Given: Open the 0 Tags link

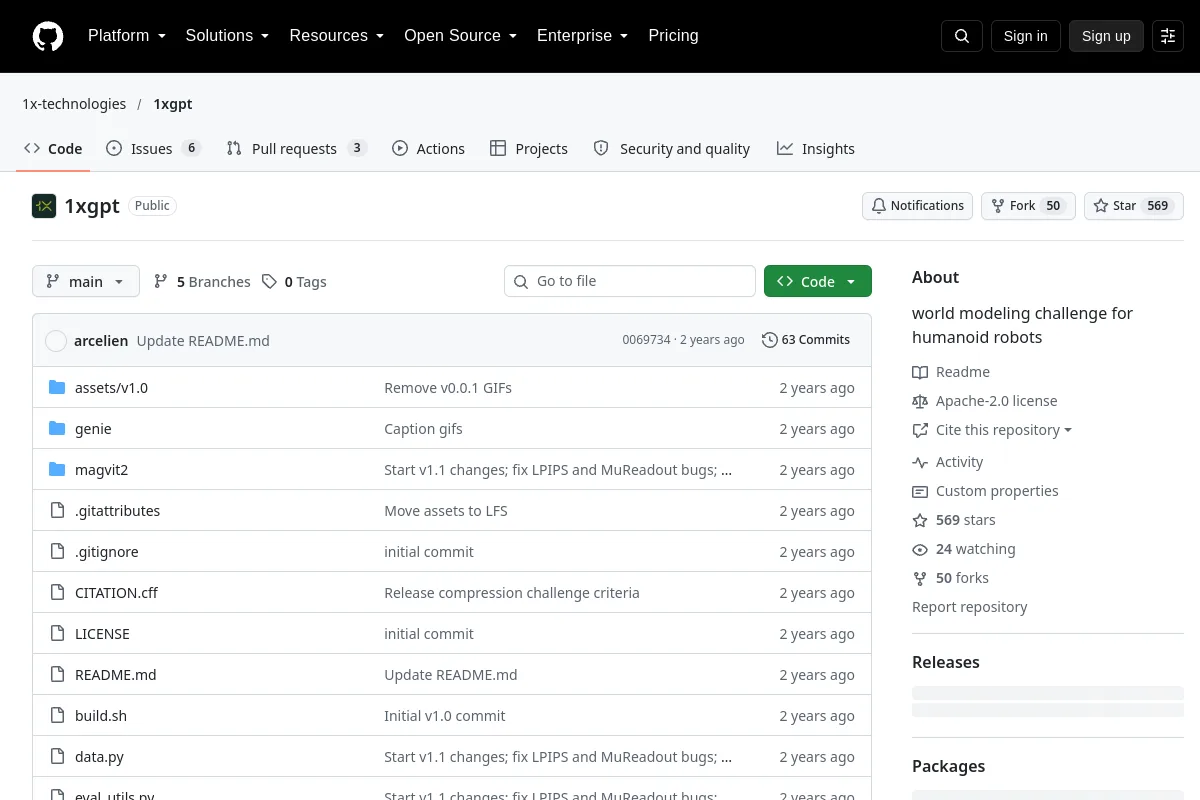Looking at the screenshot, I should 294,282.
